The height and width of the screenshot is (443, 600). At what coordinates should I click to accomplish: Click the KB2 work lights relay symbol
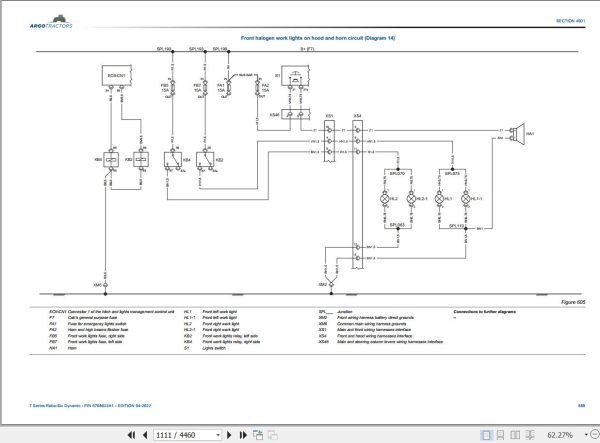[205, 160]
